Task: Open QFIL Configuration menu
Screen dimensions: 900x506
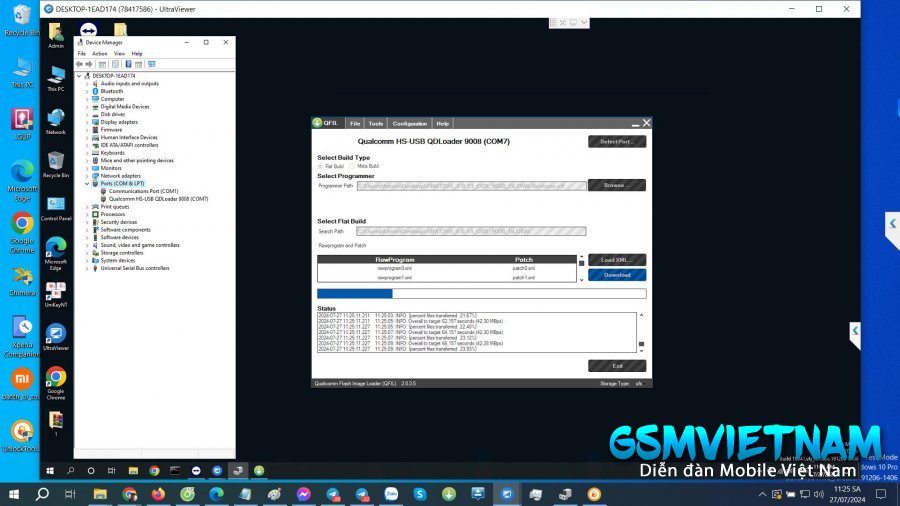Action: pyautogui.click(x=410, y=123)
